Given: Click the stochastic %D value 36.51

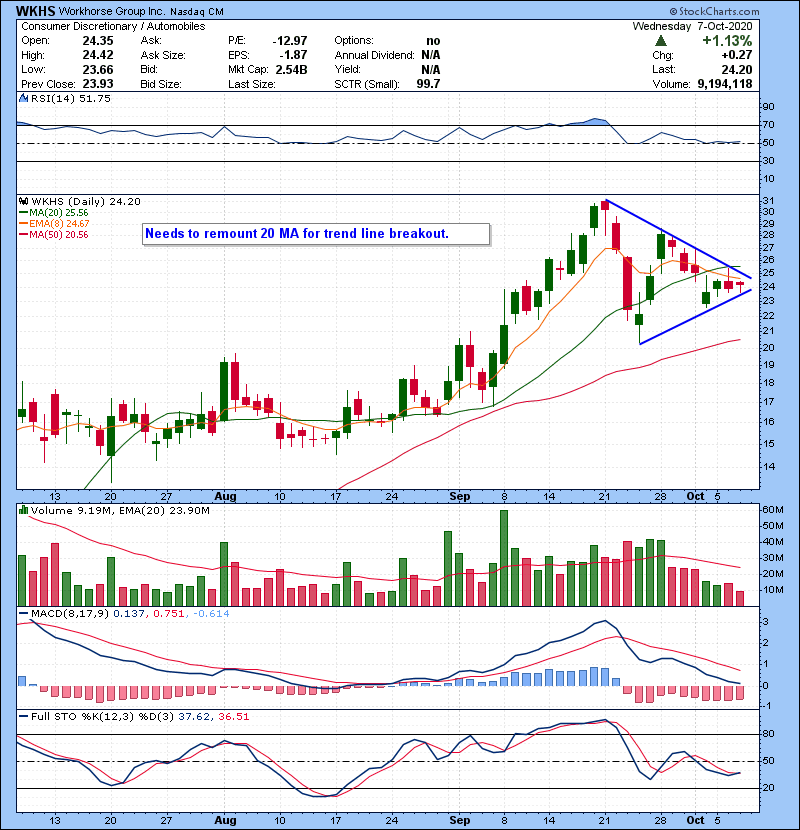Looking at the screenshot, I should [x=233, y=716].
